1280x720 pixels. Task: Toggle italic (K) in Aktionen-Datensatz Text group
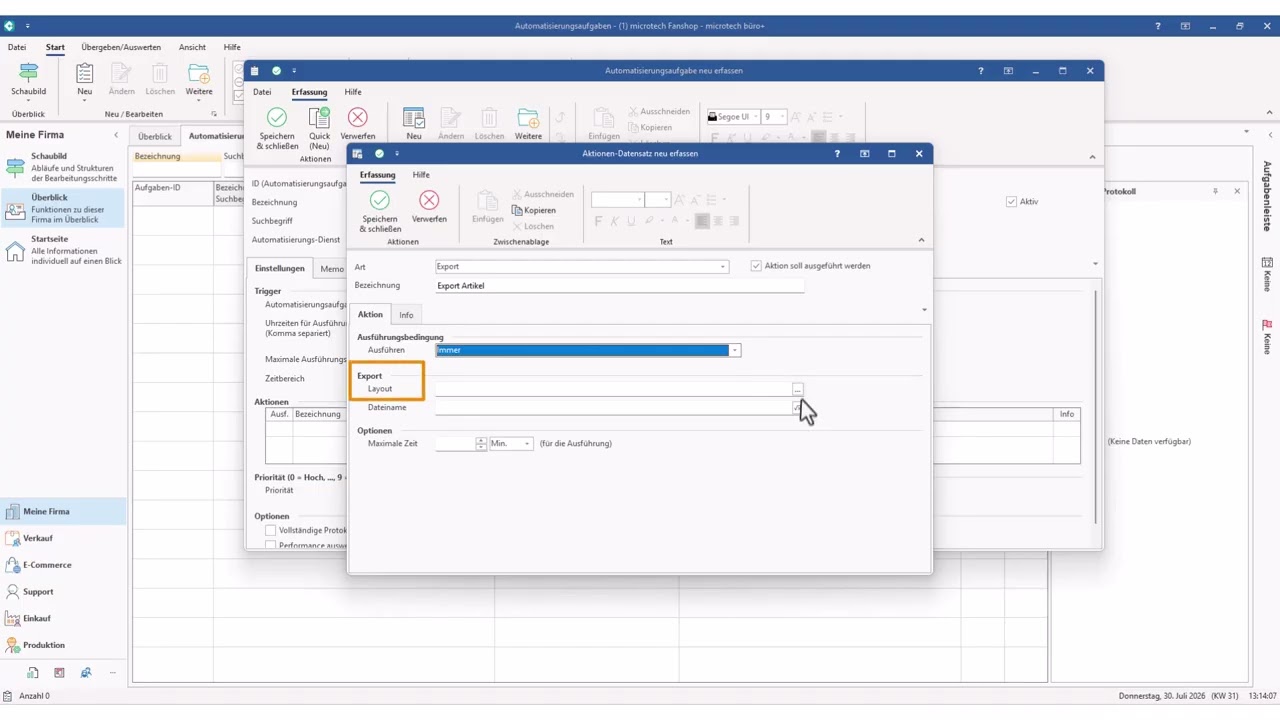(614, 221)
